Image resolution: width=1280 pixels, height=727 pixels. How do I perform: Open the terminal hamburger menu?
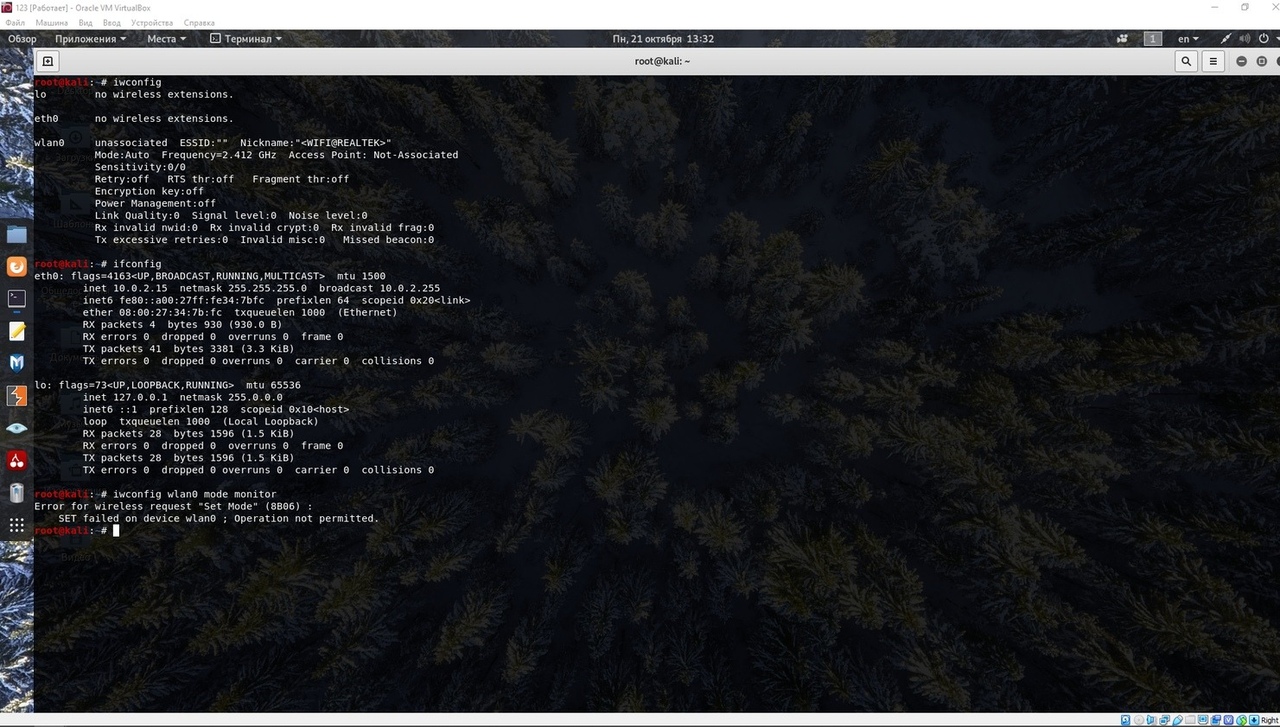[x=1213, y=61]
